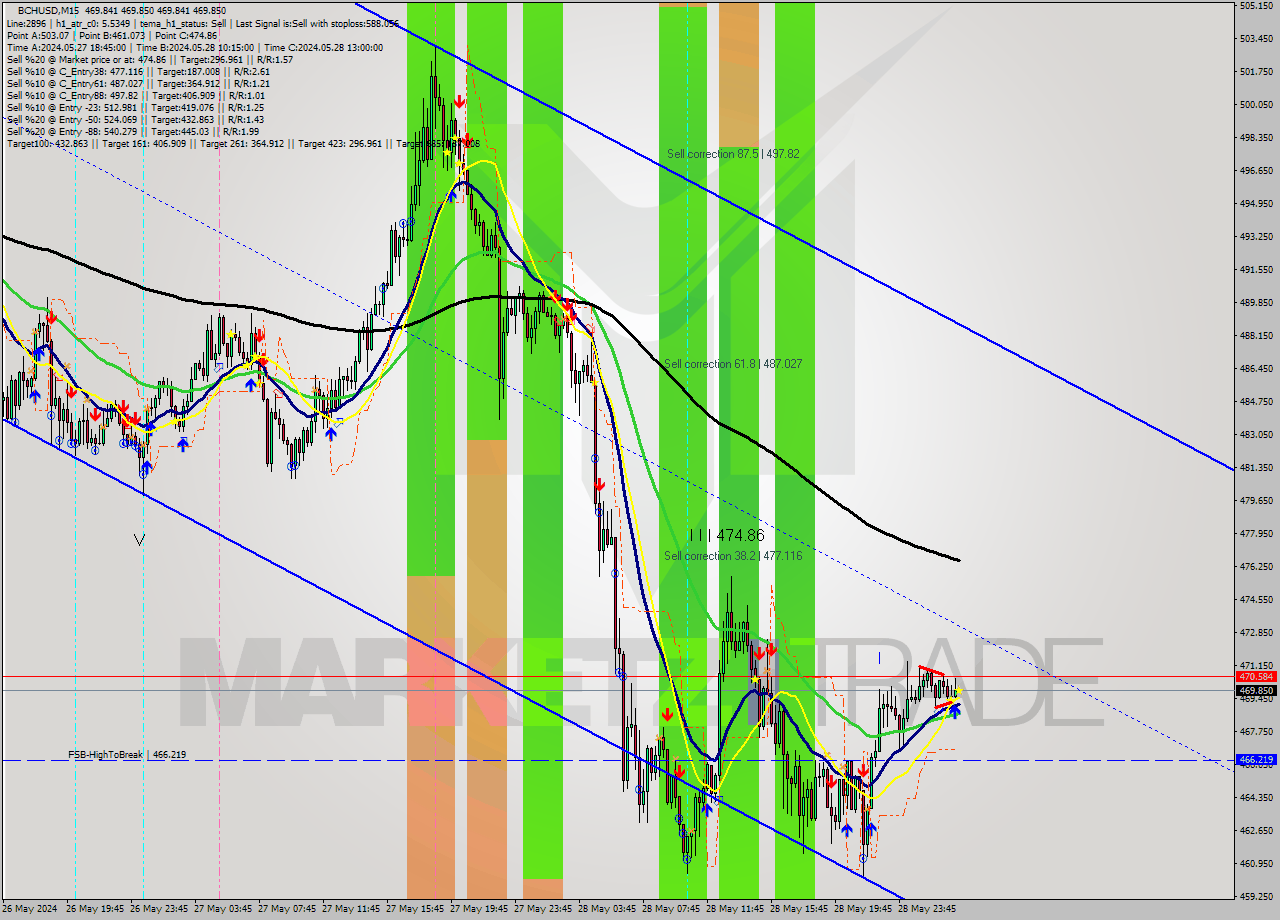Select the '| | | 474.86' chart label
Screen dimensions: 1280x920
[727, 535]
